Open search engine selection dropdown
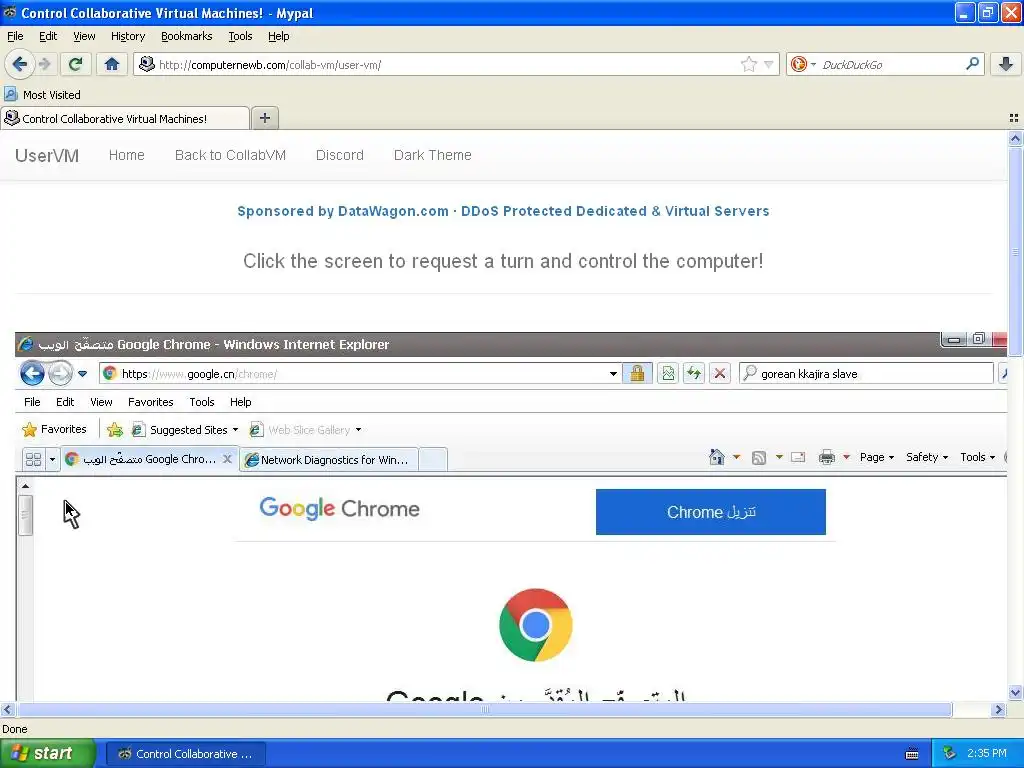 (x=813, y=64)
